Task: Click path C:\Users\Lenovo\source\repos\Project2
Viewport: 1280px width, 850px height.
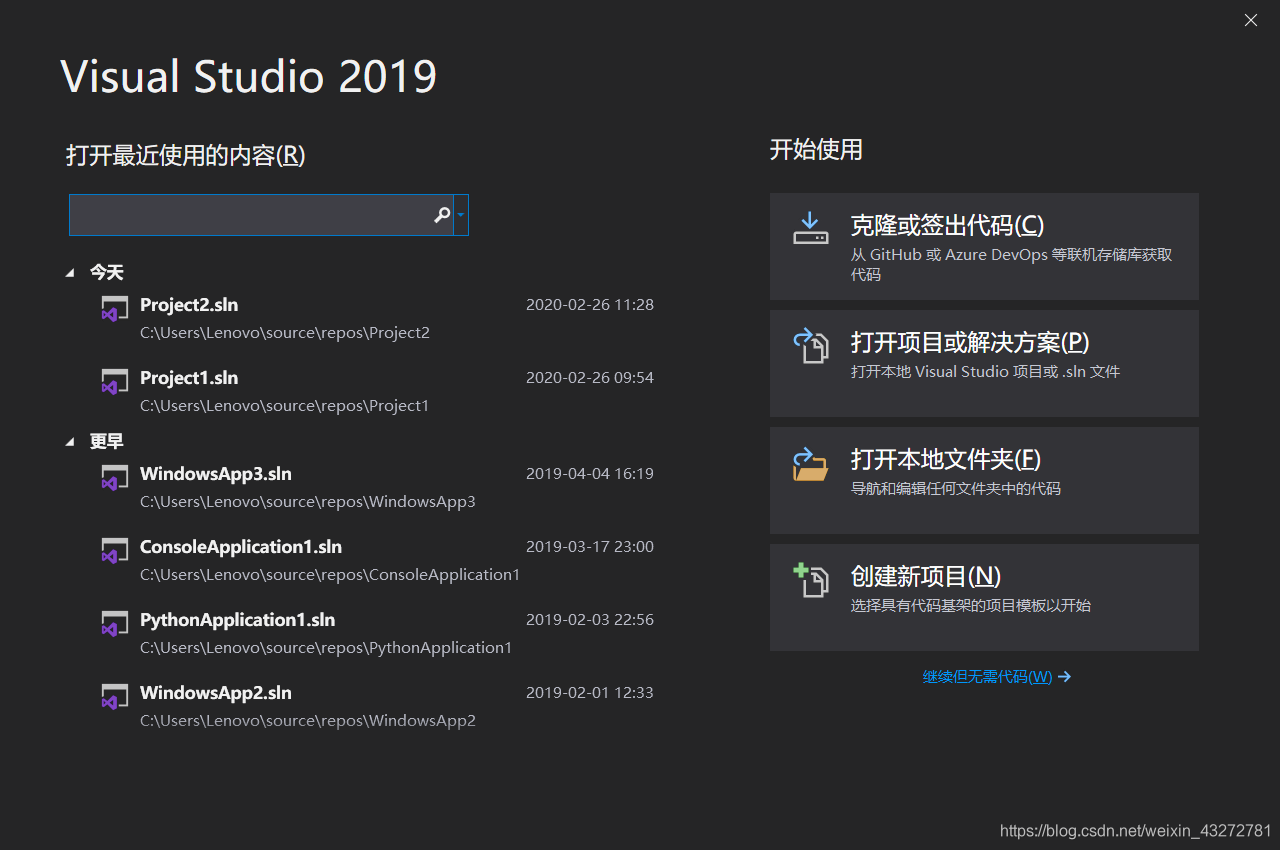Action: click(x=285, y=333)
